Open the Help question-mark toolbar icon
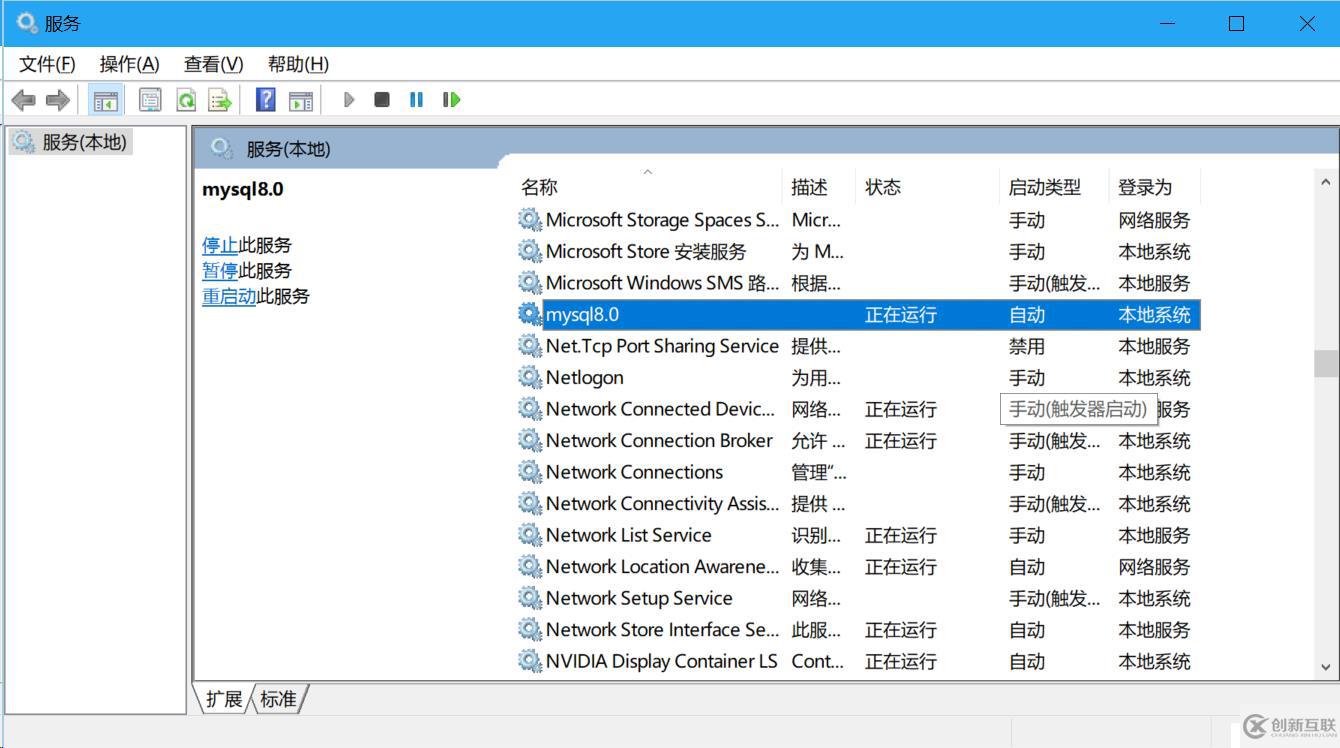The image size is (1340, 748). pyautogui.click(x=265, y=100)
